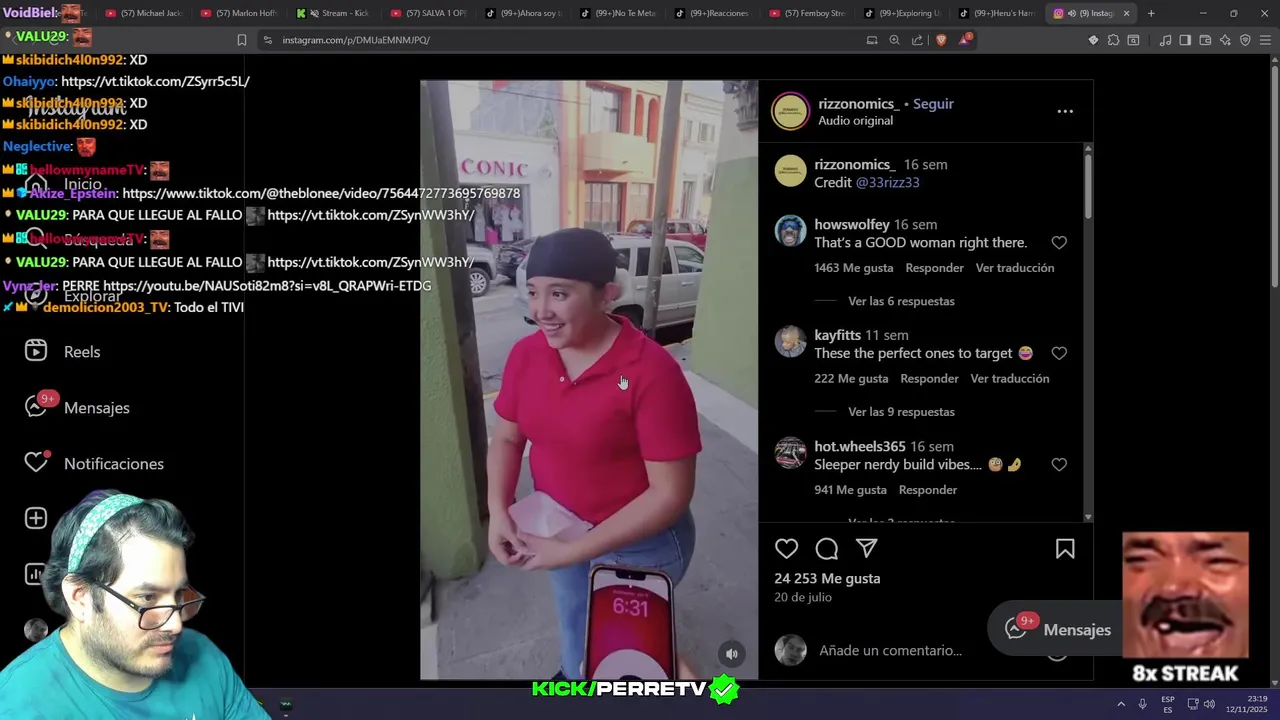This screenshot has height=720, width=1280.
Task: Click 1463 Me gusta on howswolfey's comment
Action: coord(853,268)
